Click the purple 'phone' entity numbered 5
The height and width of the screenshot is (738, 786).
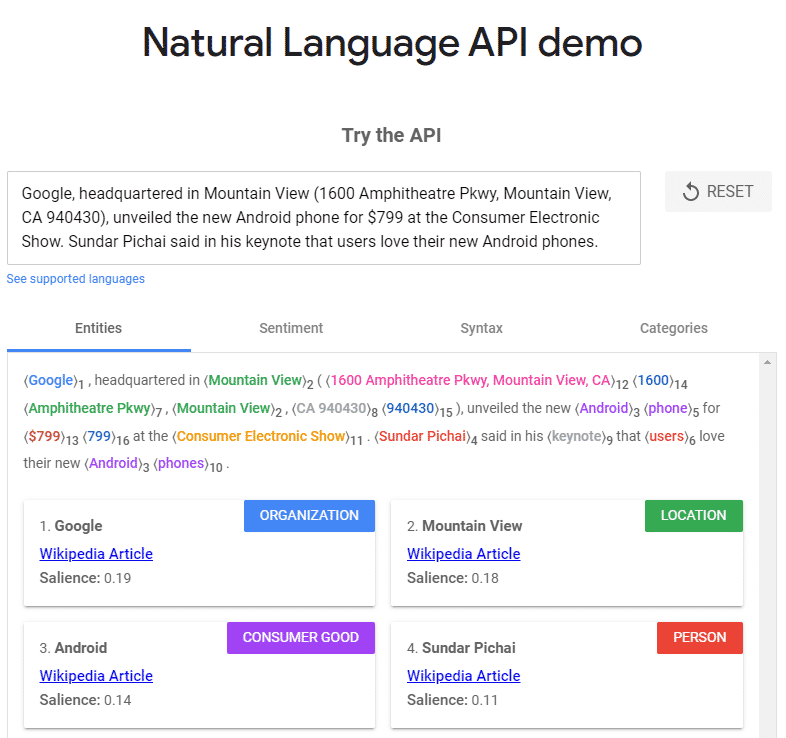tap(668, 409)
